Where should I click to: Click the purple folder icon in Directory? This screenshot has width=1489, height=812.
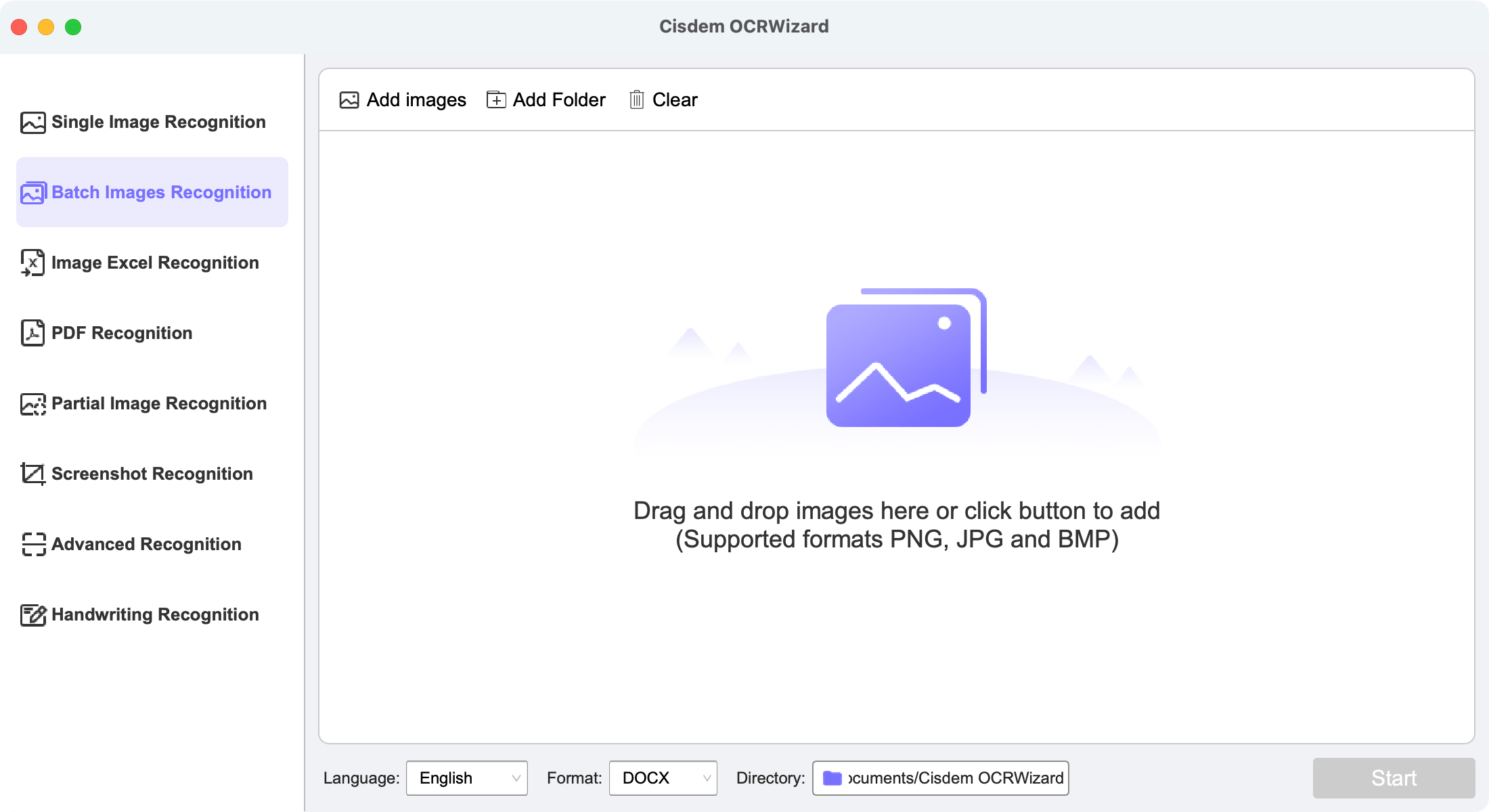click(832, 778)
